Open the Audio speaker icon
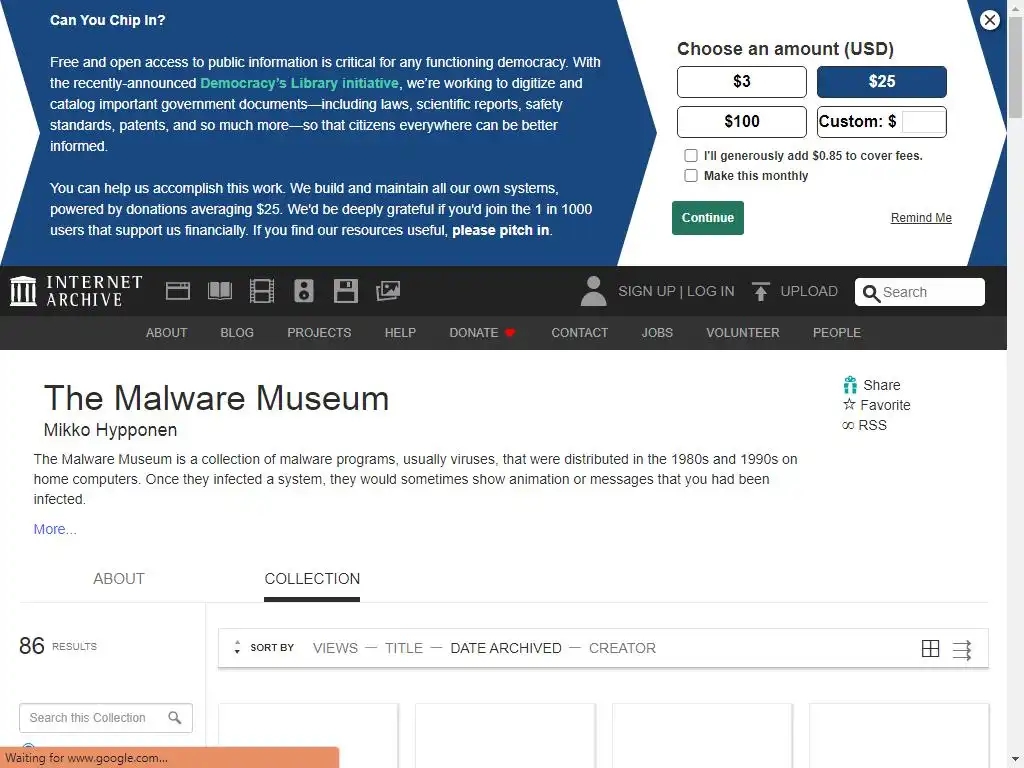This screenshot has height=768, width=1024. coord(304,291)
